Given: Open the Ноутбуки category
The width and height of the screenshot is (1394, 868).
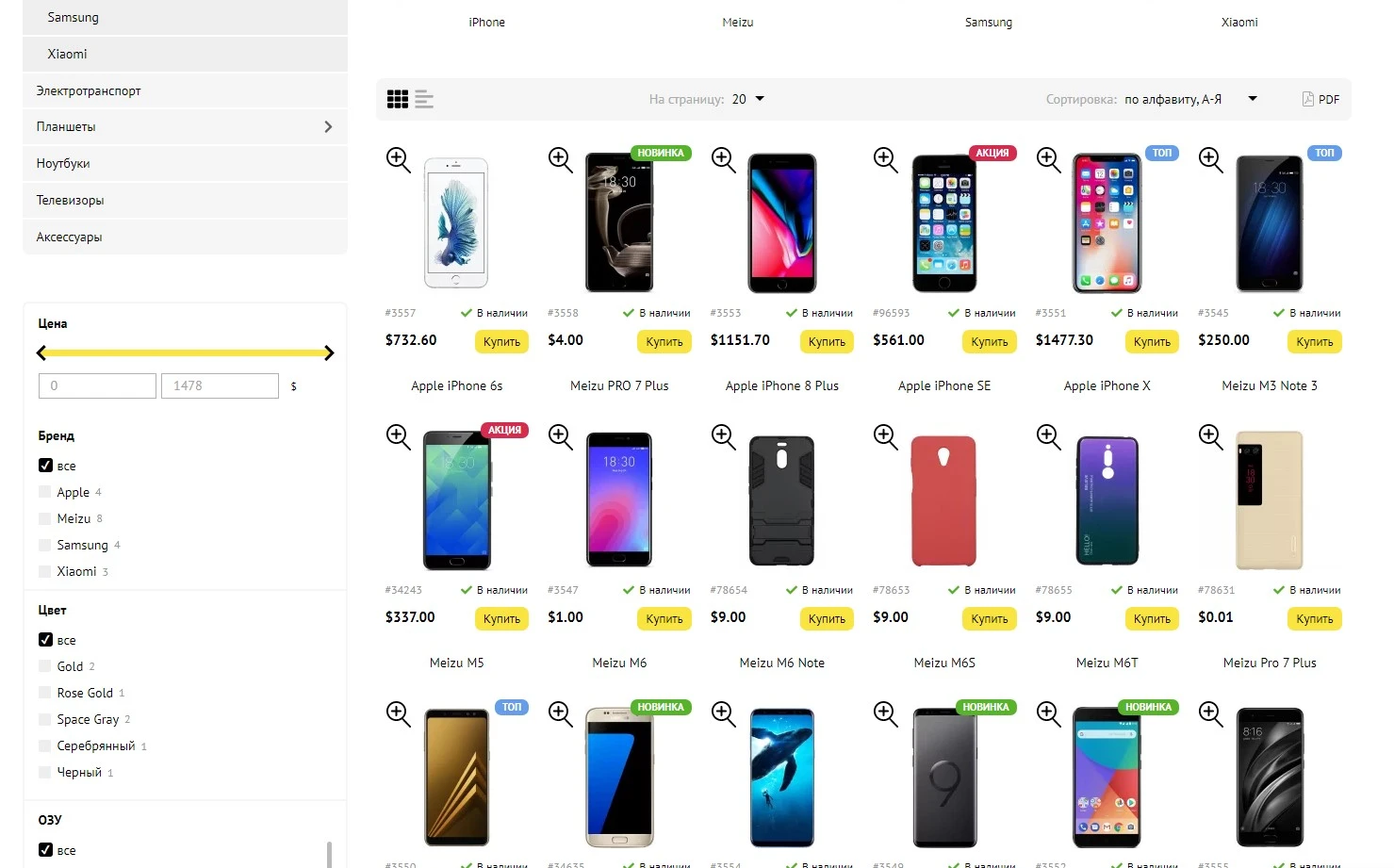Looking at the screenshot, I should (x=185, y=163).
